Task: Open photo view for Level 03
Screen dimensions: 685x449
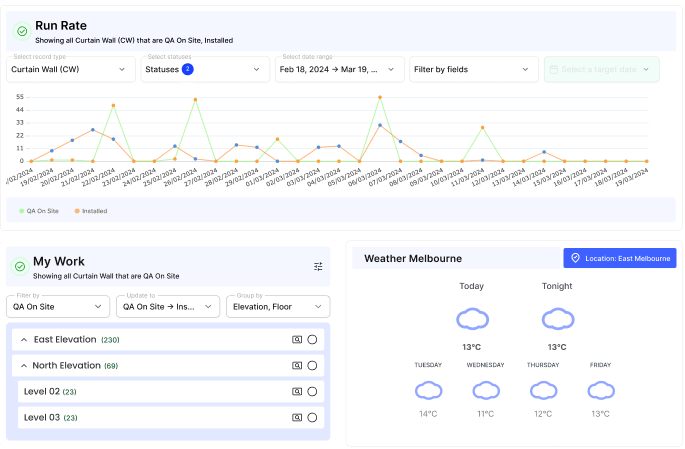Action: [x=297, y=418]
